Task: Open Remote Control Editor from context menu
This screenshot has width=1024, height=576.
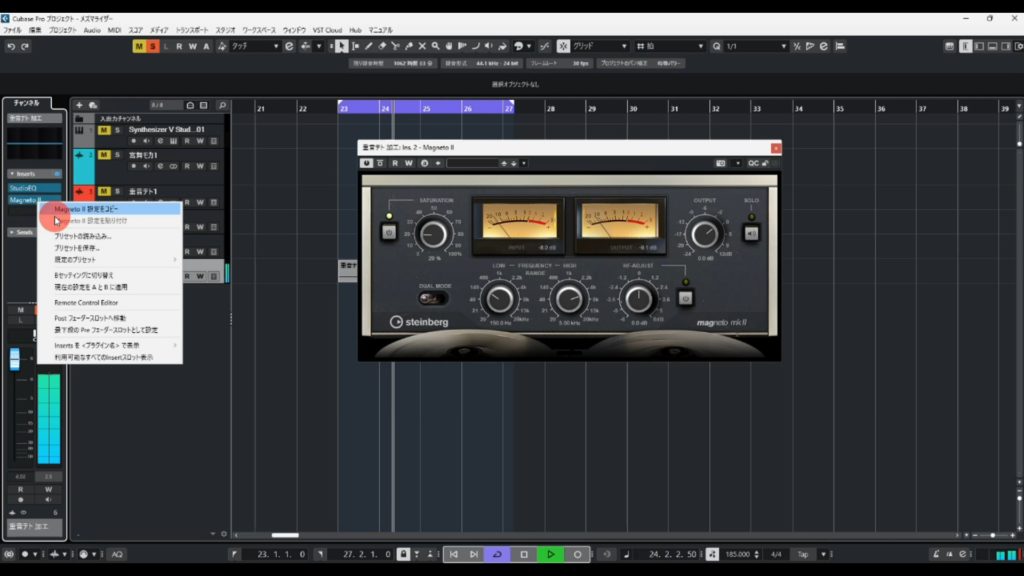Action: pos(86,302)
